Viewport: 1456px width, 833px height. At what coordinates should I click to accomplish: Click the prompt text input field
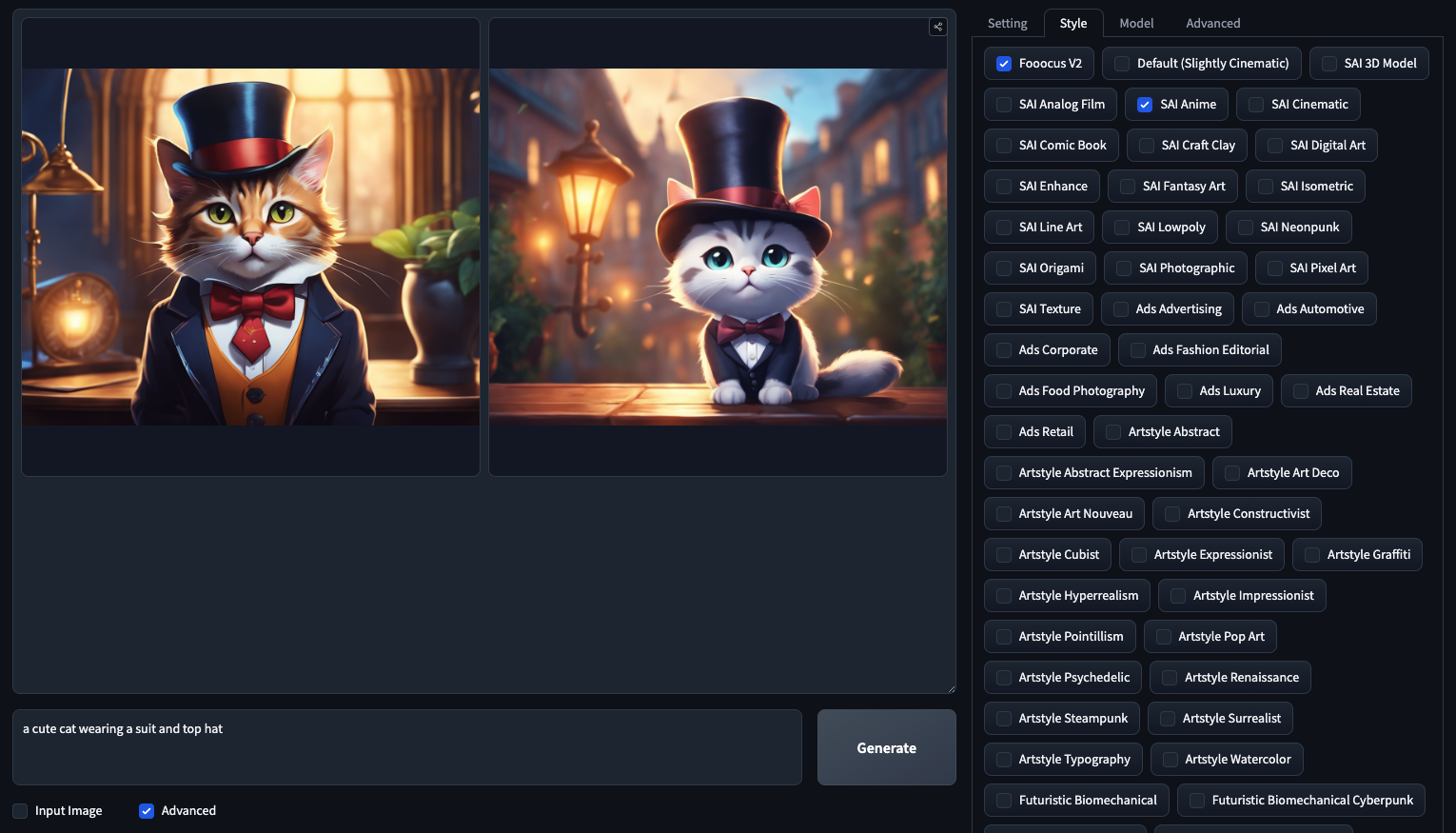coord(406,746)
